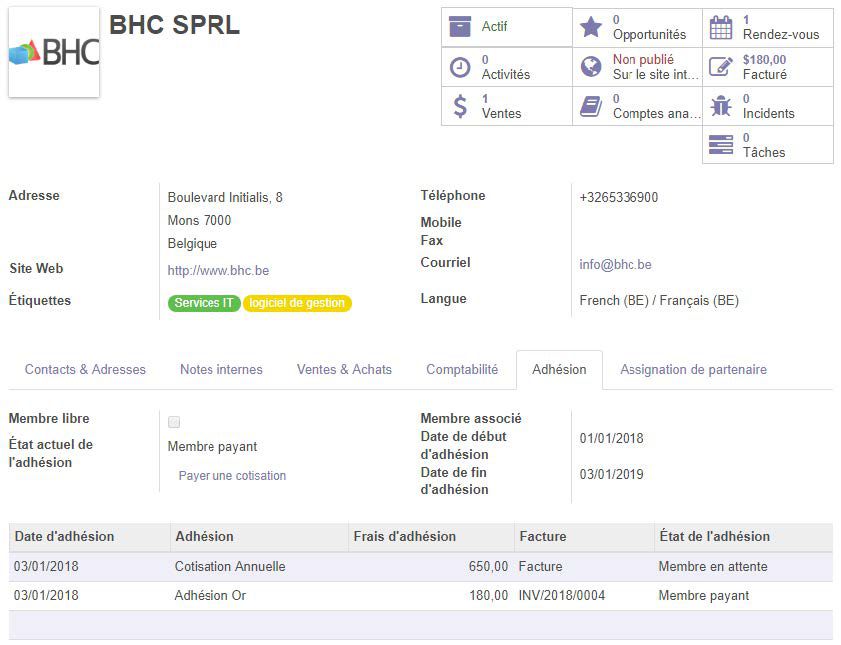Toggle the Membre libre checkbox
This screenshot has height=645, width=841.
coord(174,422)
